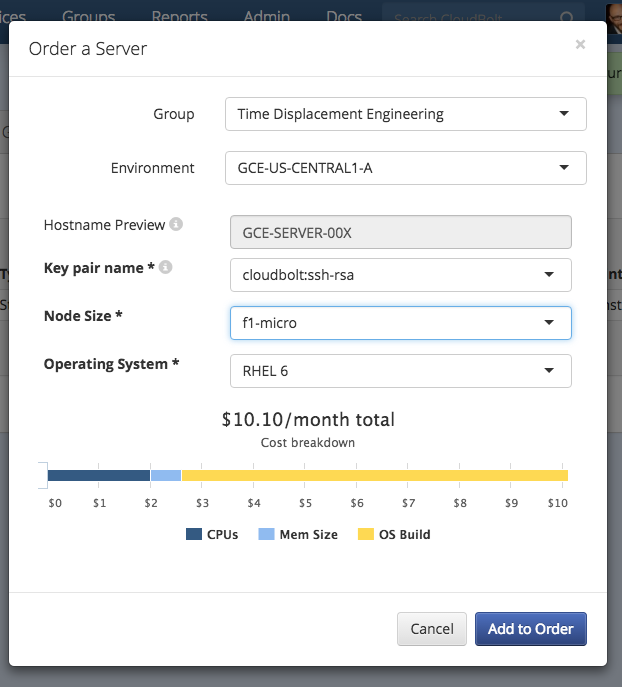Open the Key pair name dropdown

pos(400,274)
